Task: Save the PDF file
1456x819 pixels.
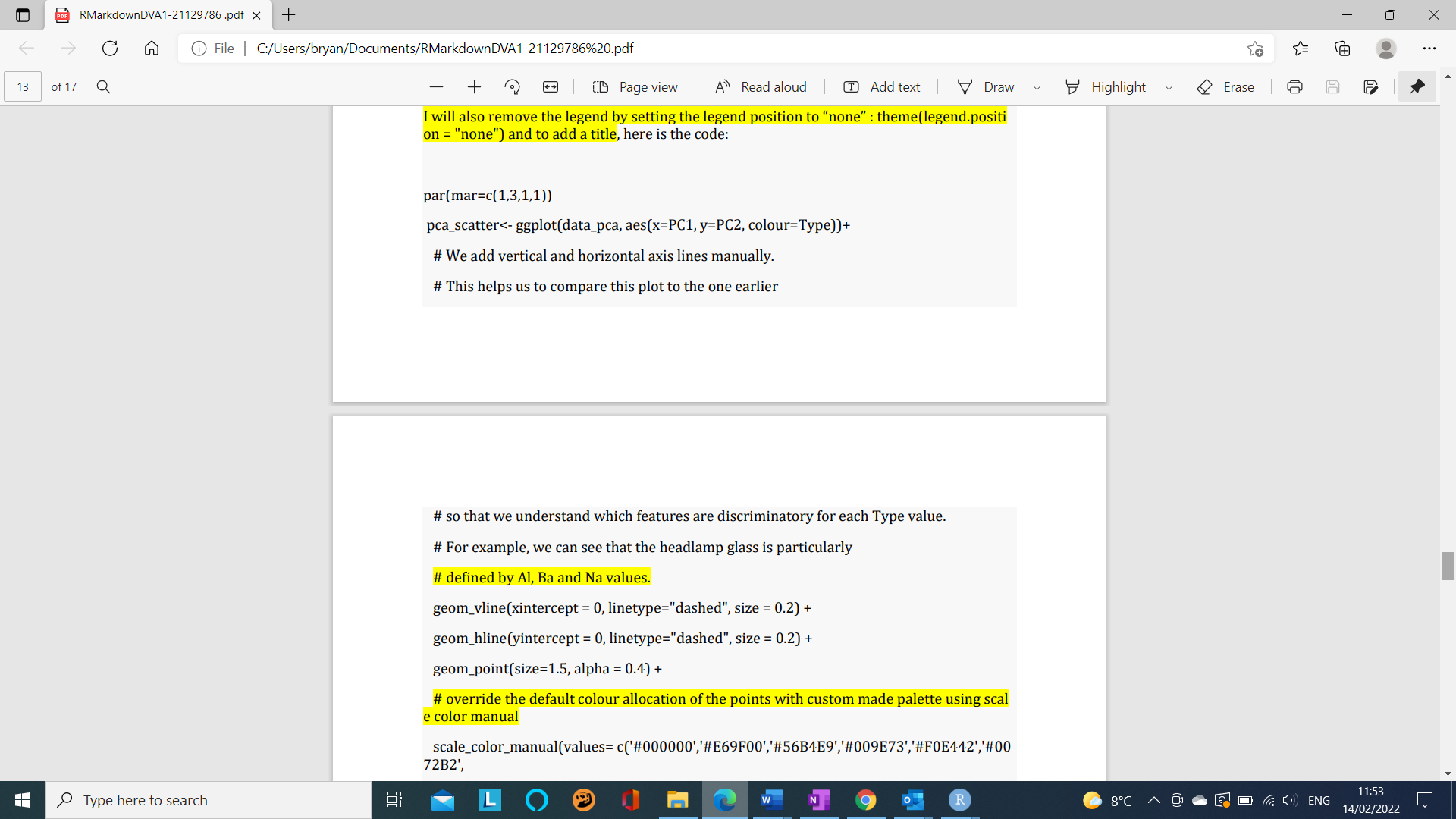Action: (x=1332, y=86)
